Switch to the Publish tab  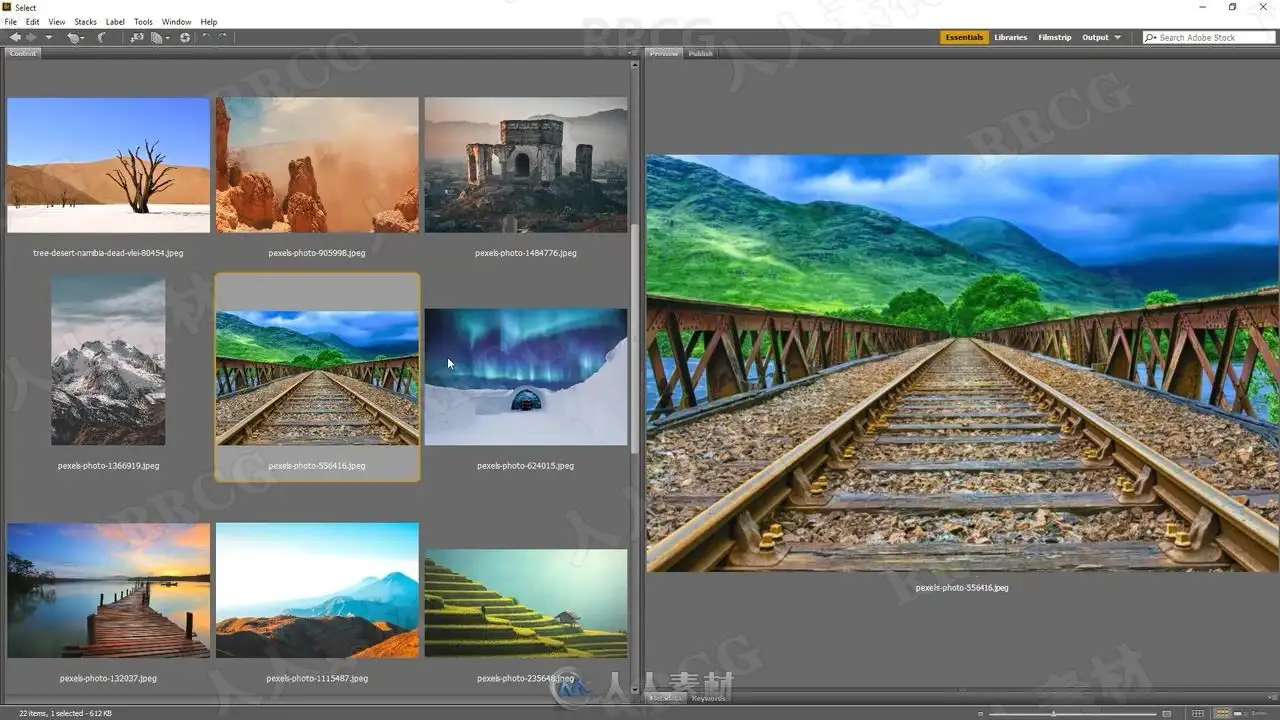pyautogui.click(x=701, y=53)
